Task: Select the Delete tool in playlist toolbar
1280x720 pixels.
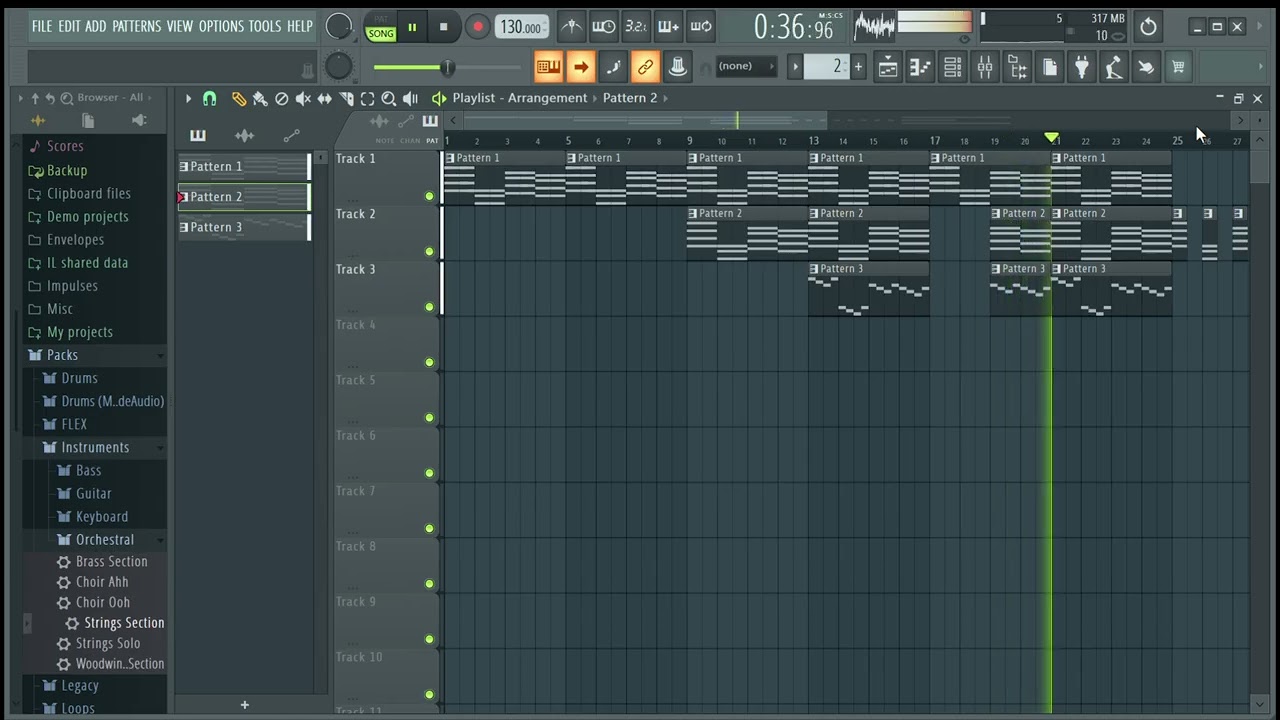Action: point(281,98)
